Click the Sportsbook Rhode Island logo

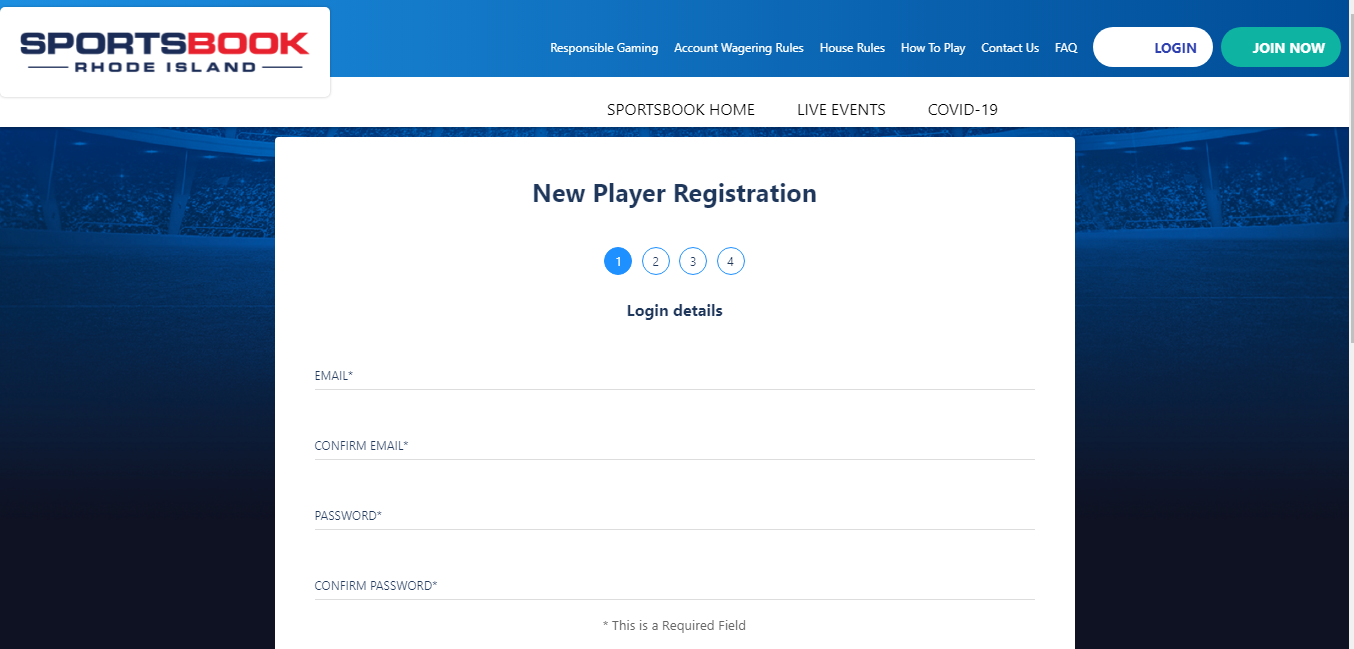[165, 52]
